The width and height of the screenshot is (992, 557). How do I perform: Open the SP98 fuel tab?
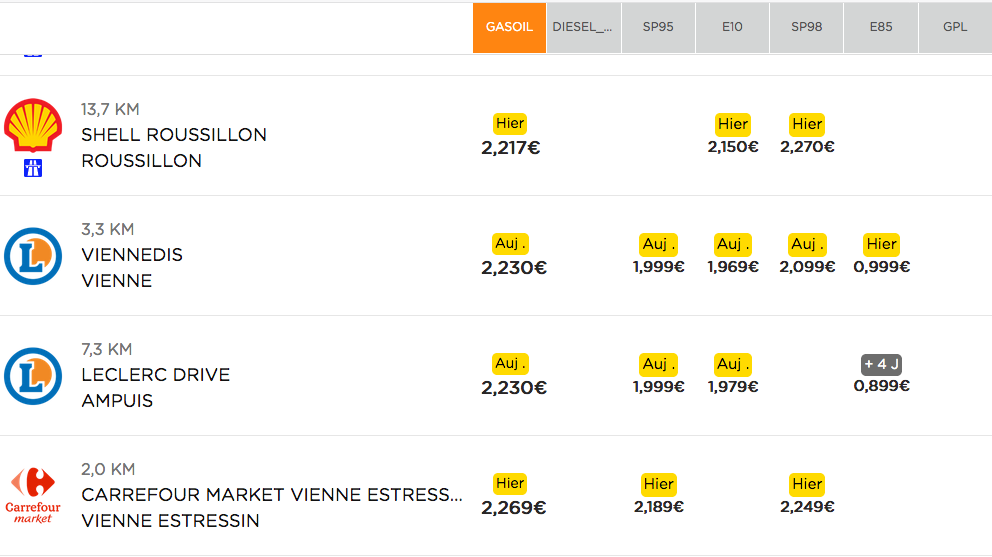807,27
